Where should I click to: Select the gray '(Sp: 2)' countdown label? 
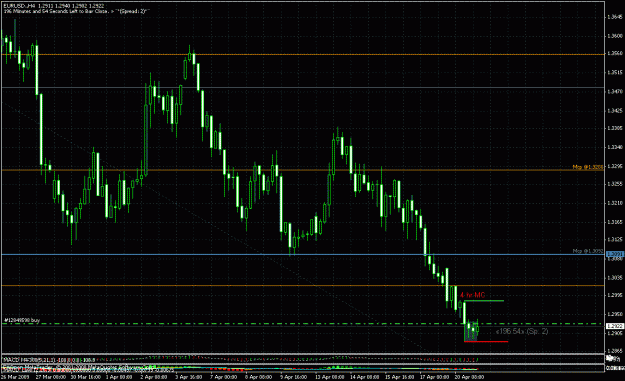tap(522, 331)
